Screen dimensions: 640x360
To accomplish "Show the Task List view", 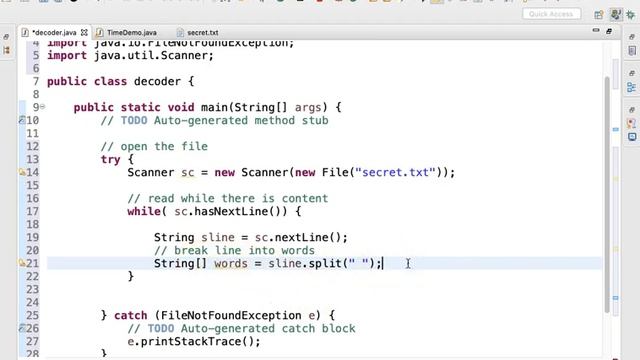I will 632,51.
